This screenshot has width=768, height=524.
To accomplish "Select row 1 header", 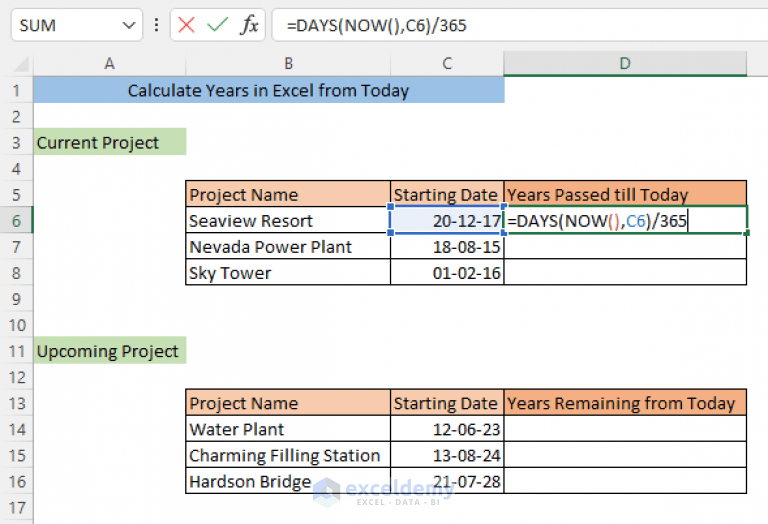I will (x=17, y=91).
